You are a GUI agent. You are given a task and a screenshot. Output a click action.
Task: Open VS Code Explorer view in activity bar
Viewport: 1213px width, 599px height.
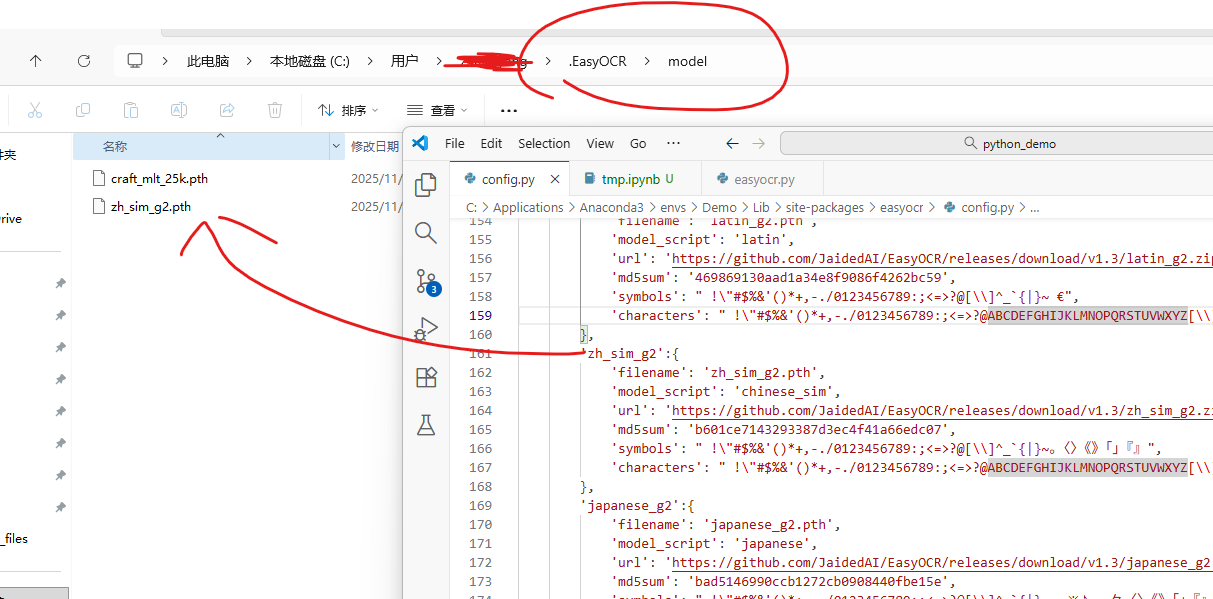click(x=426, y=184)
